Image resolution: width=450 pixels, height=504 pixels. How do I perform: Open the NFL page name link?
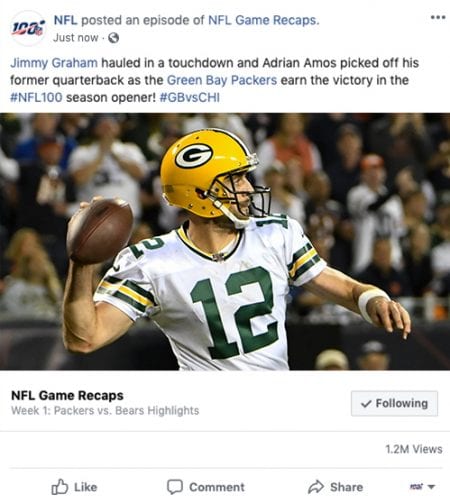coord(65,20)
